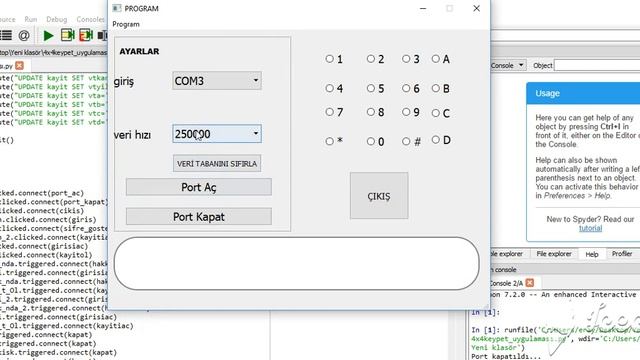Open the Debug menu in Spyder
This screenshot has height=360, width=640.
click(56, 19)
